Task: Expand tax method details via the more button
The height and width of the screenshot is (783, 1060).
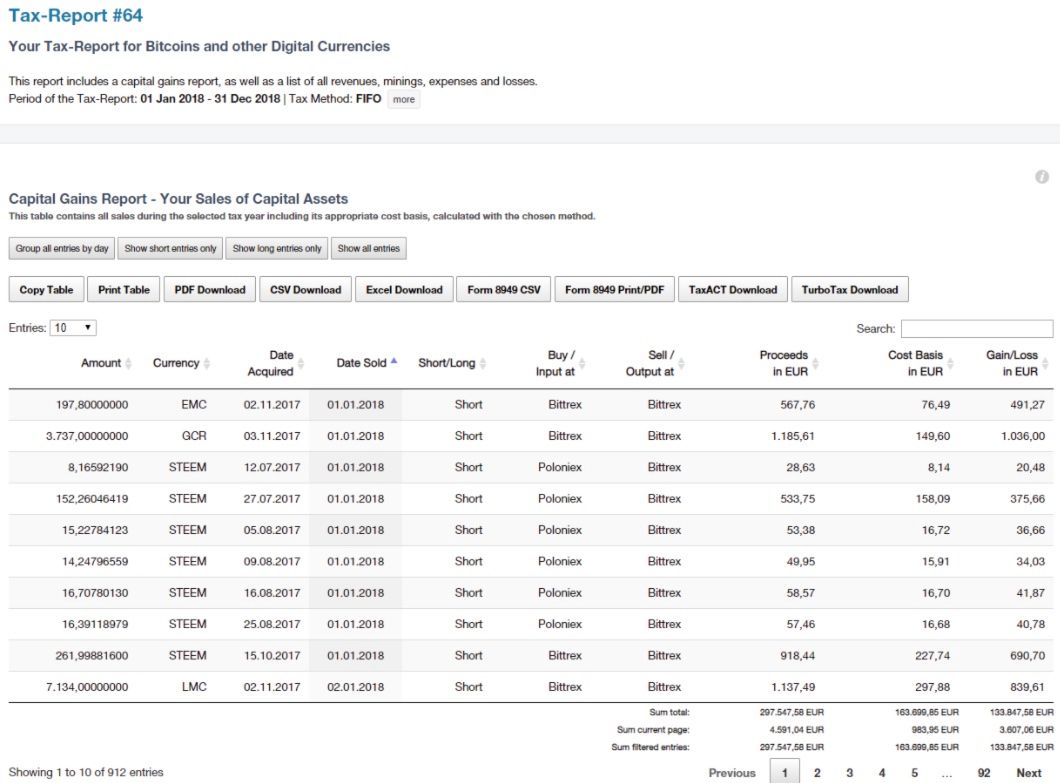Action: [404, 99]
